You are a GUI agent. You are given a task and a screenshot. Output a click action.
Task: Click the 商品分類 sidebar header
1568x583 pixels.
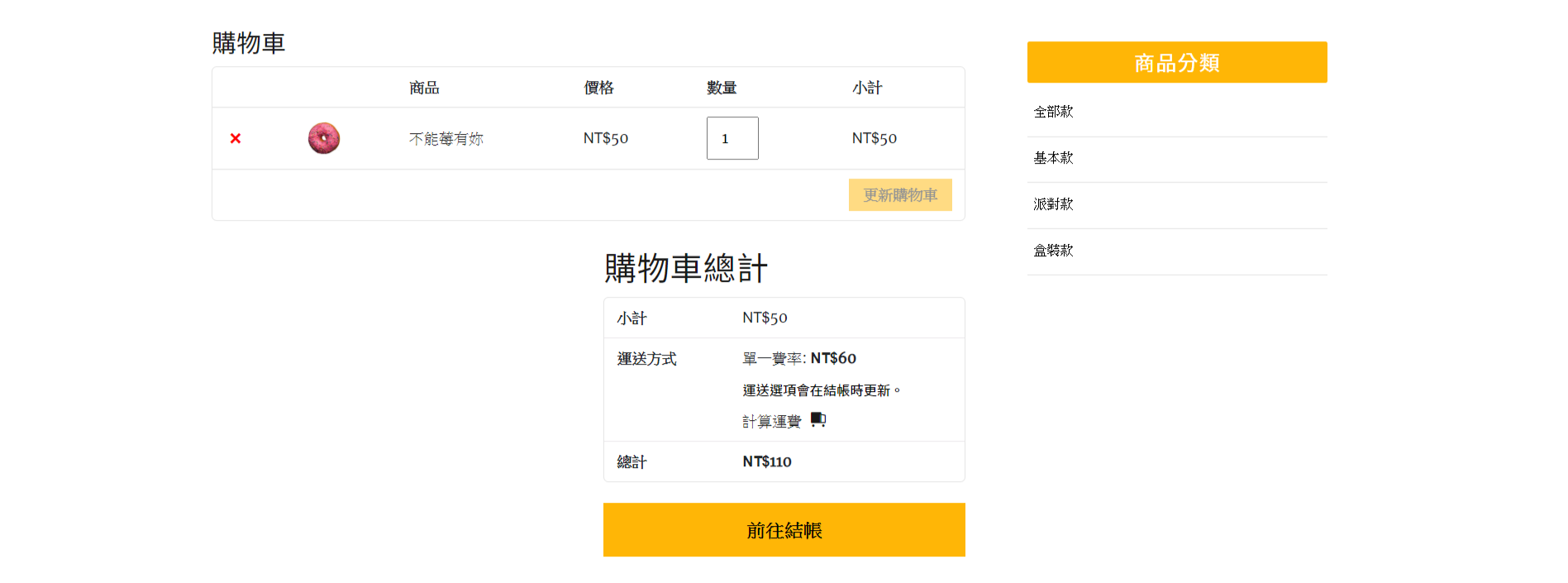(1176, 63)
